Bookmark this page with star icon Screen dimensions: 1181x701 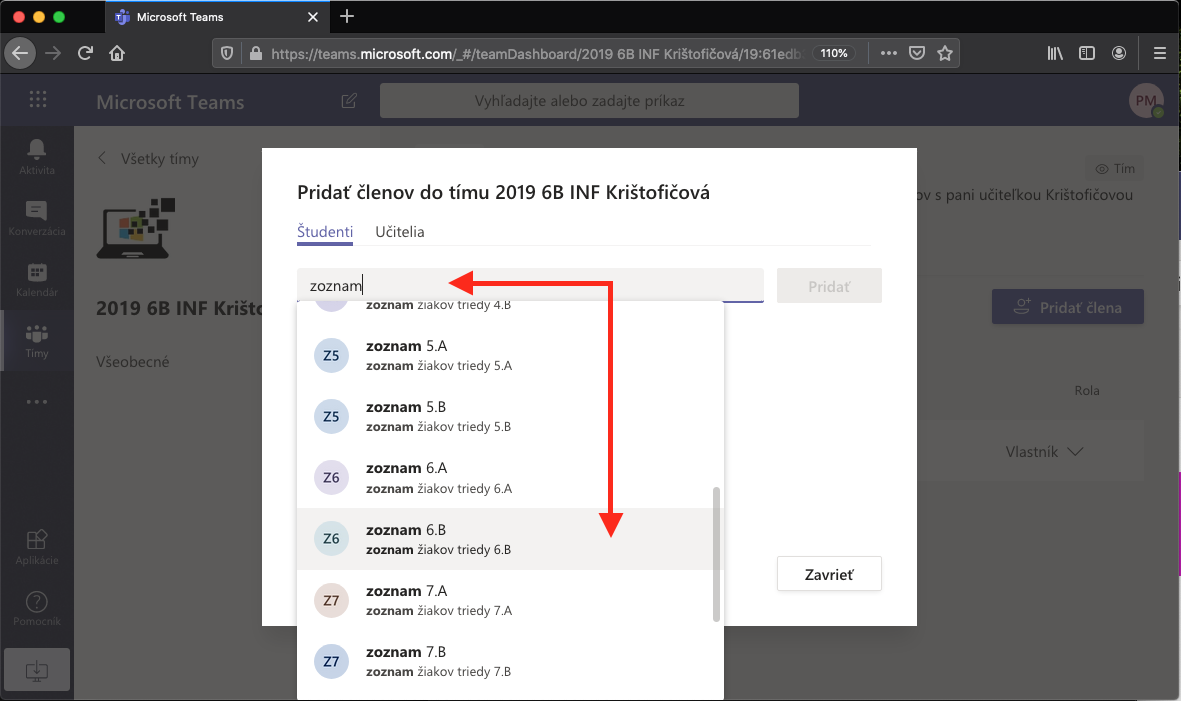click(944, 53)
